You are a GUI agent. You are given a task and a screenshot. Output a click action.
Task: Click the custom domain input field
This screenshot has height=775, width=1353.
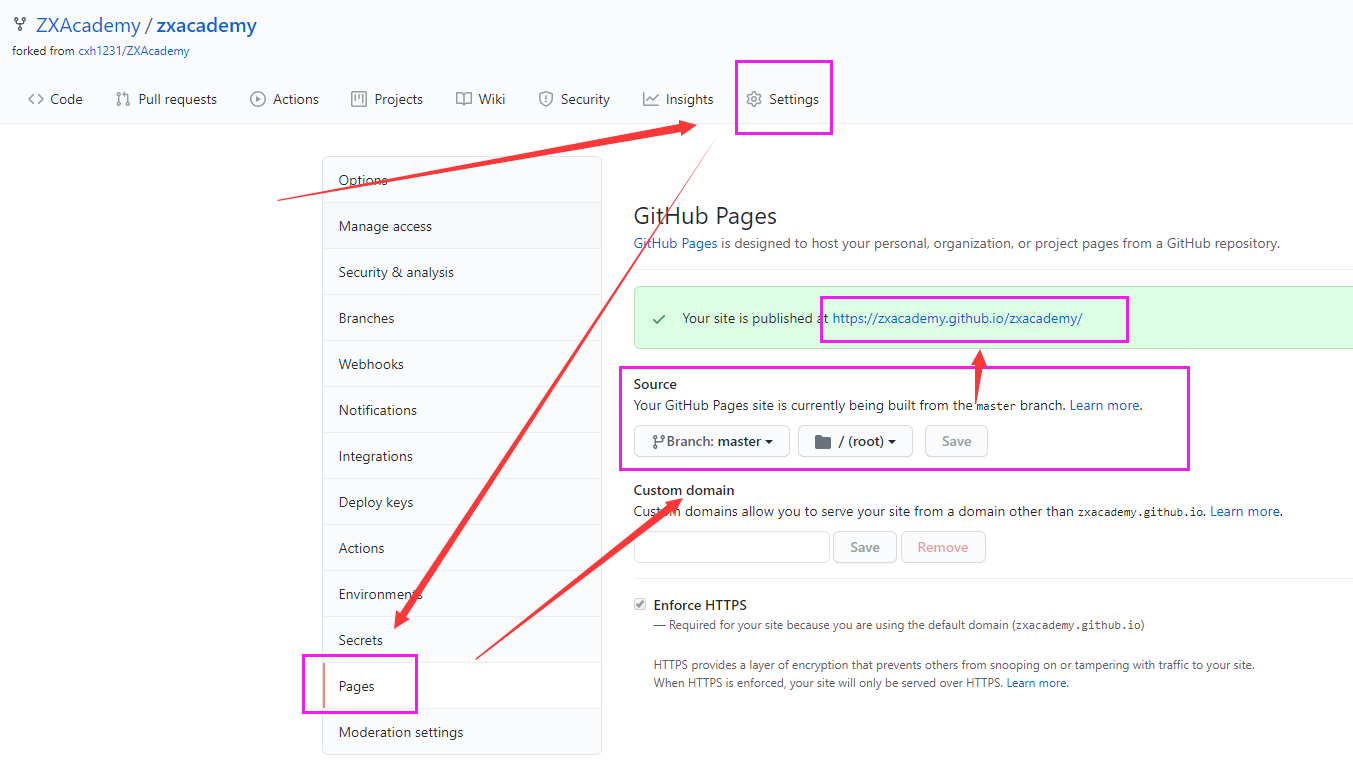(731, 547)
